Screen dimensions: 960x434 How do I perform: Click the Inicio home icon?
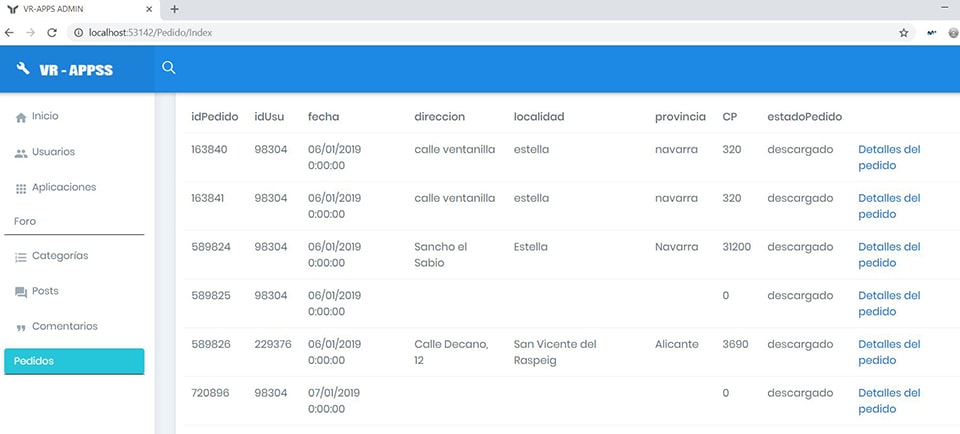click(x=21, y=117)
